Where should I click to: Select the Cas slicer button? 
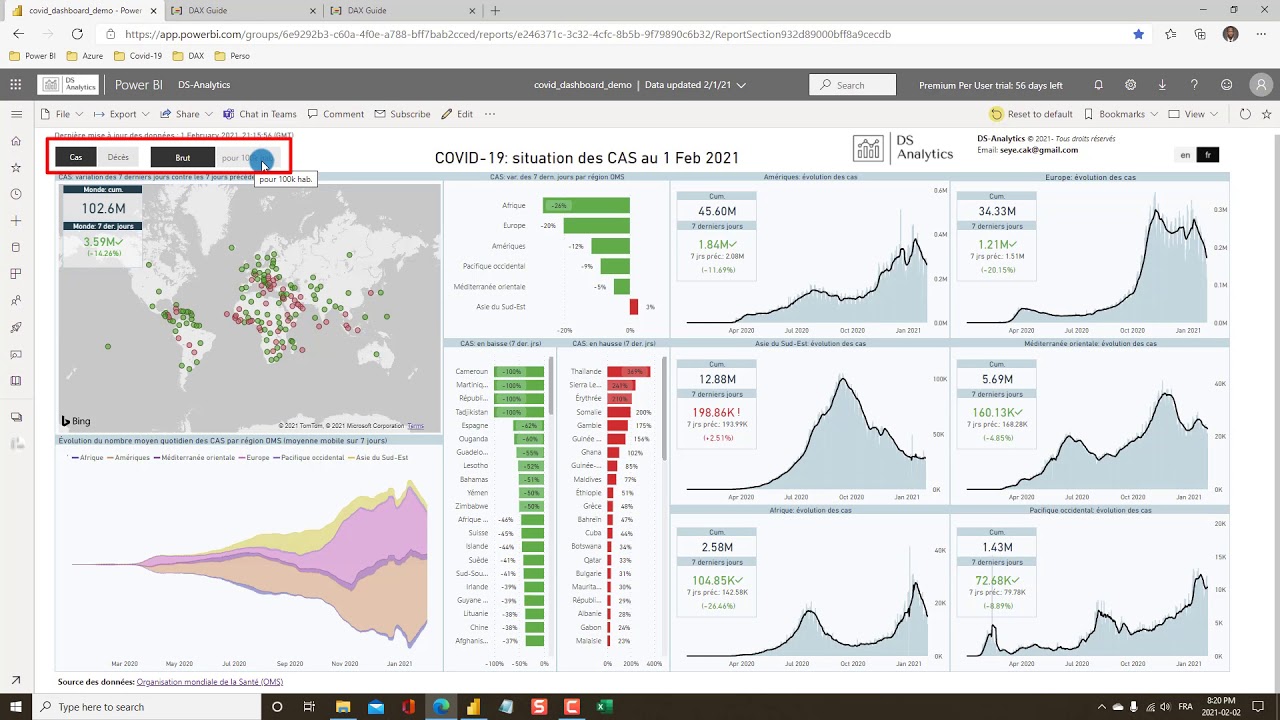click(x=76, y=157)
